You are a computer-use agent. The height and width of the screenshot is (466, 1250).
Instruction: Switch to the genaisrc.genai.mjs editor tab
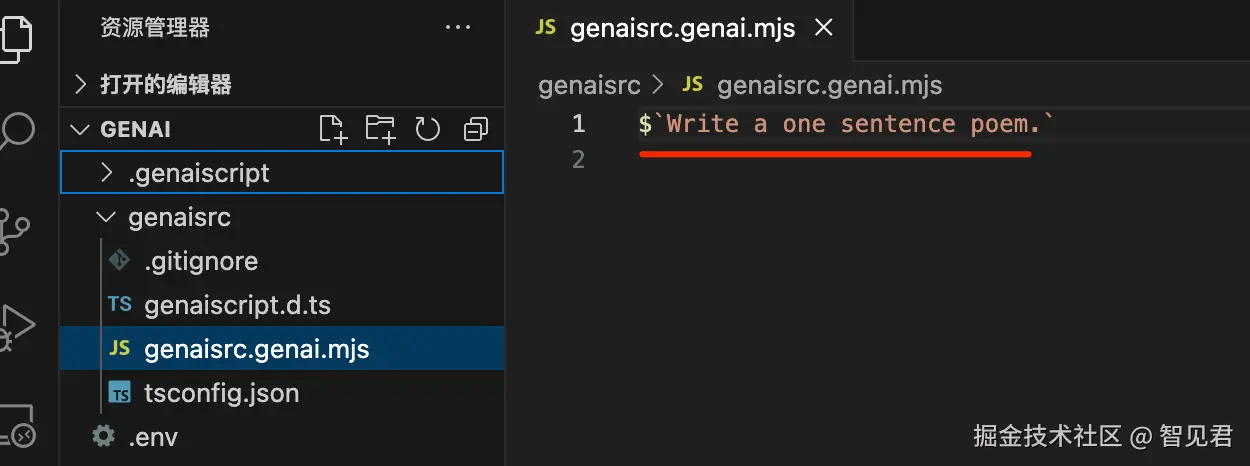(x=681, y=28)
